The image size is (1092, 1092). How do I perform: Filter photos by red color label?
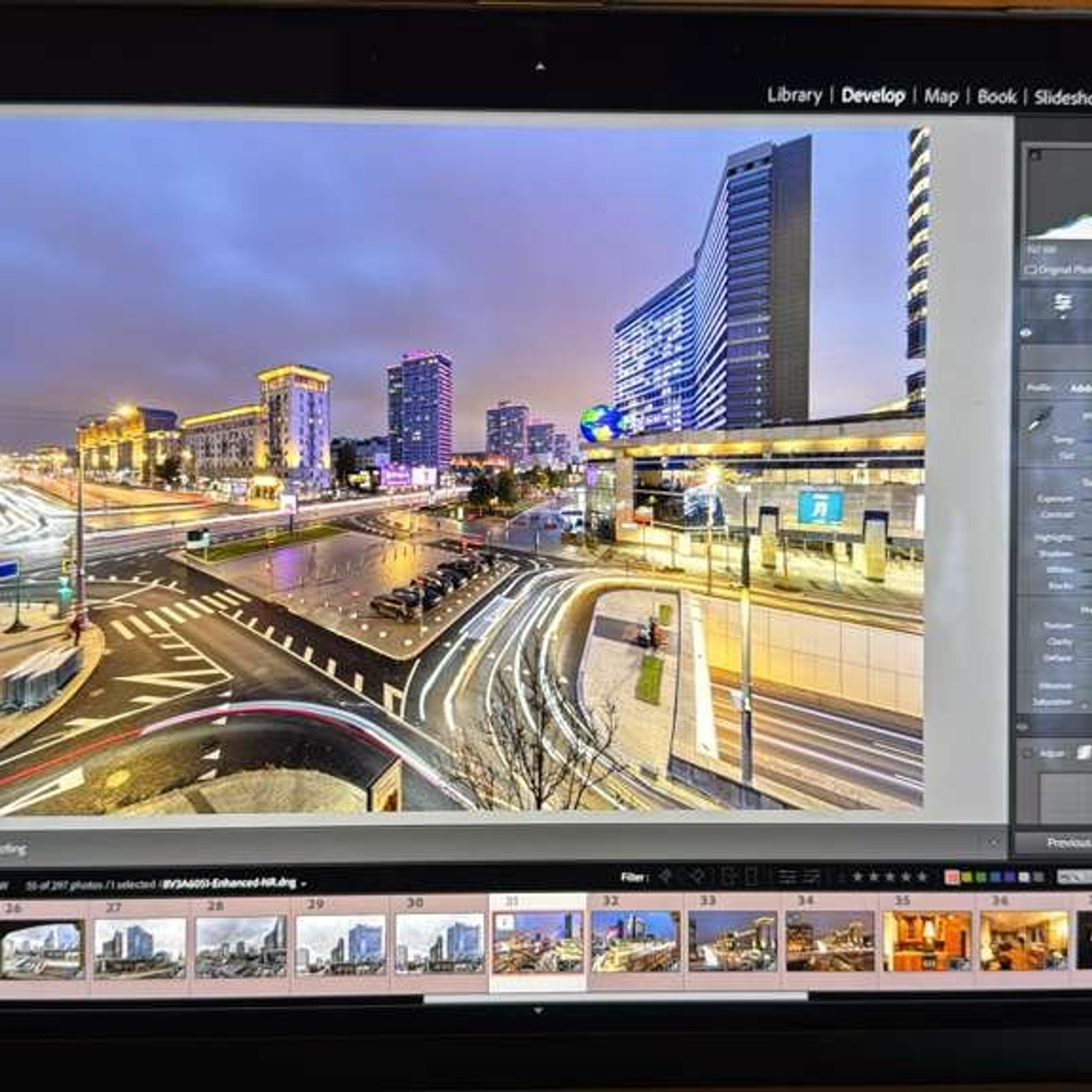pos(952,877)
